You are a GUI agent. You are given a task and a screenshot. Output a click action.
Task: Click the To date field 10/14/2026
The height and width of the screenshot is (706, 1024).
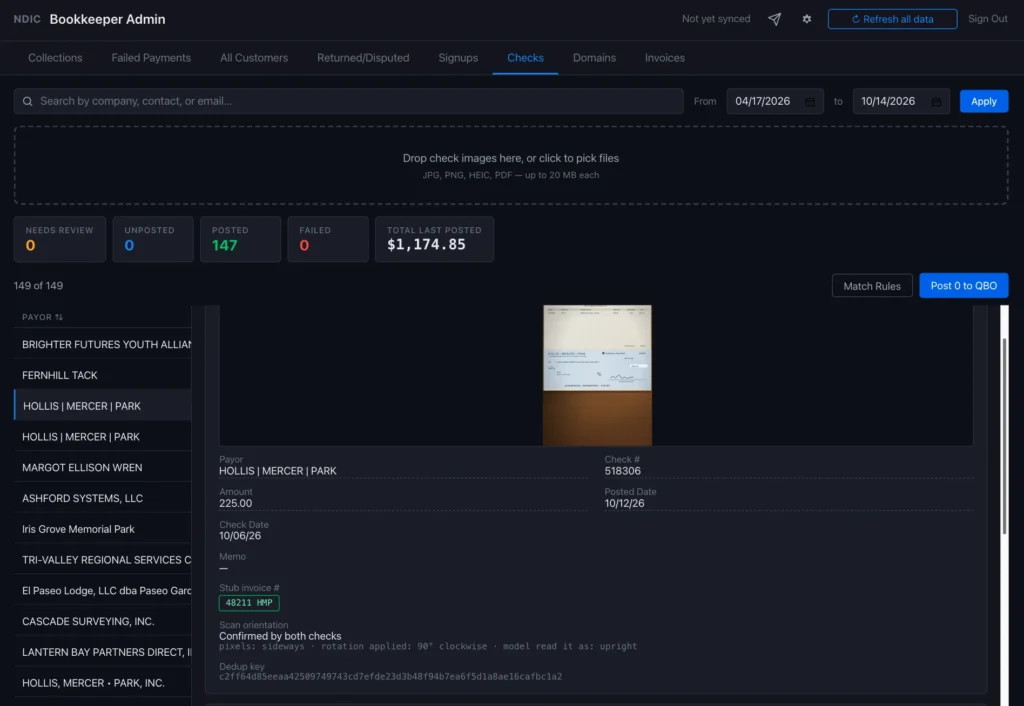click(901, 101)
